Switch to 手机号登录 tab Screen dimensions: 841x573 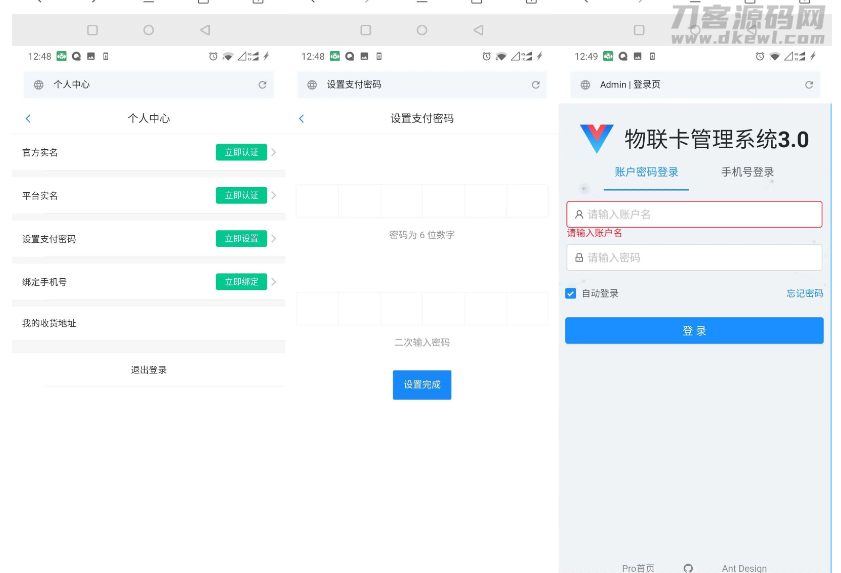click(x=747, y=172)
